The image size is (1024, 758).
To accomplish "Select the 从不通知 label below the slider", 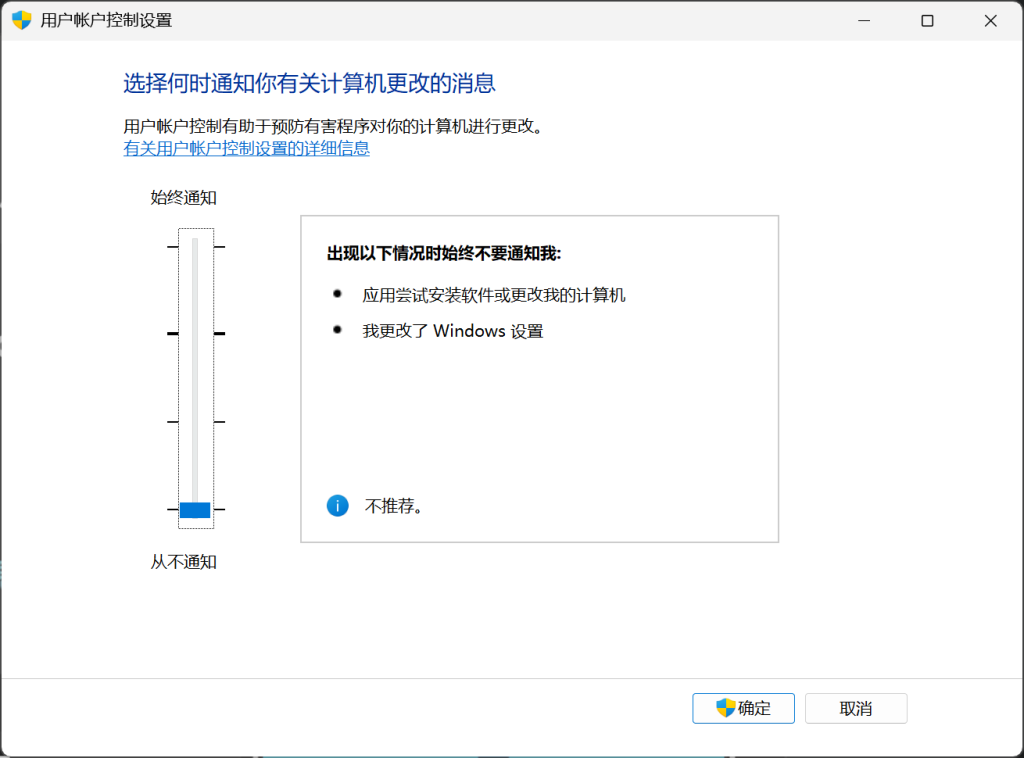I will 183,561.
